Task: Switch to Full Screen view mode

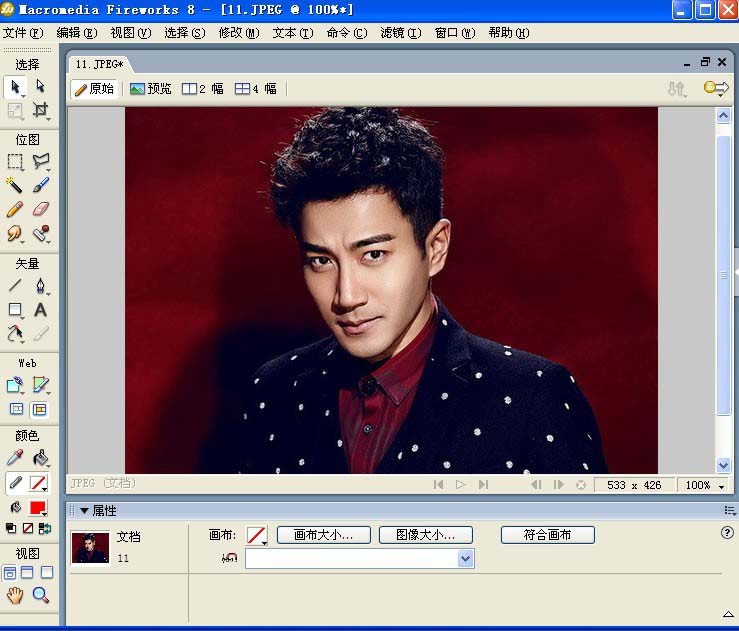Action: 47,573
